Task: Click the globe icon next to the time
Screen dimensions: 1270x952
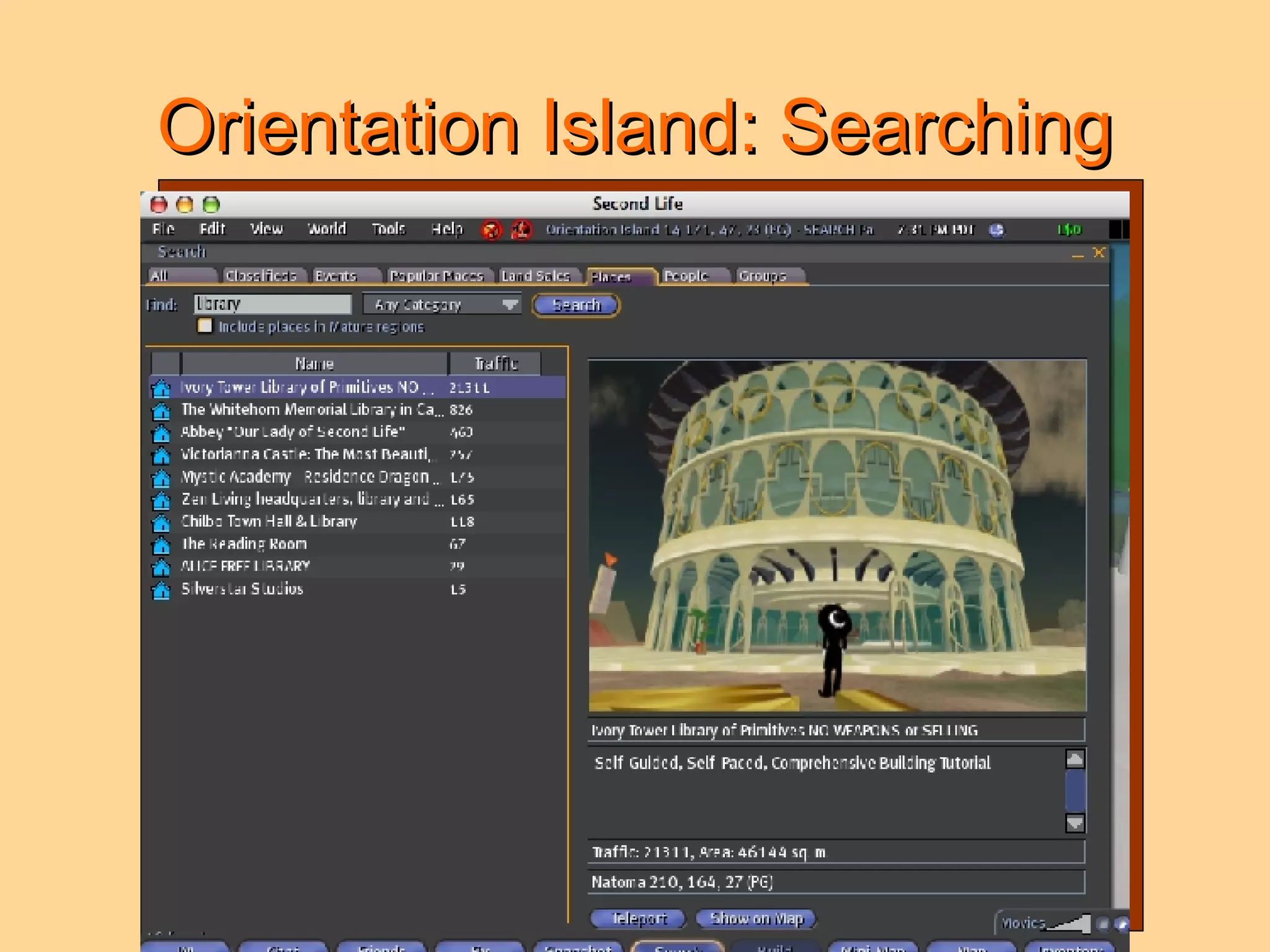Action: pyautogui.click(x=997, y=231)
